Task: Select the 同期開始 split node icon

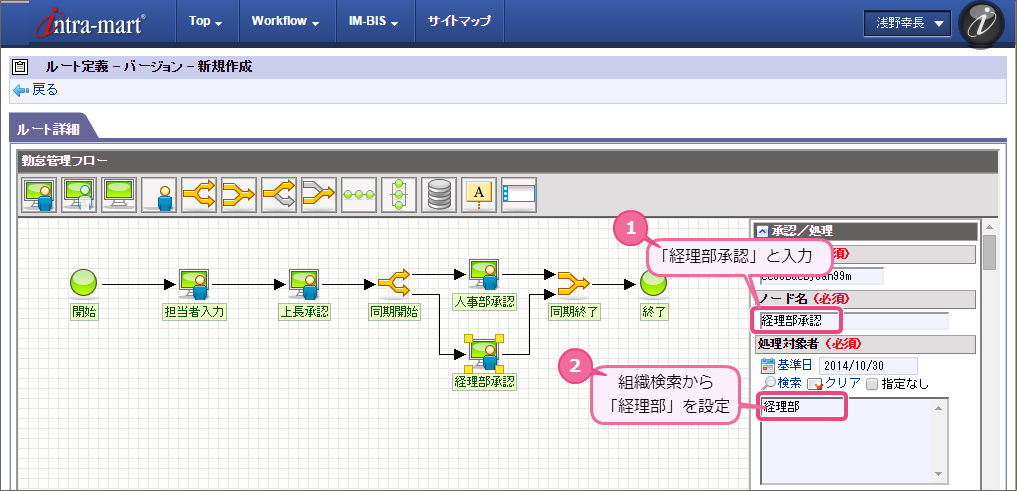Action: (394, 283)
